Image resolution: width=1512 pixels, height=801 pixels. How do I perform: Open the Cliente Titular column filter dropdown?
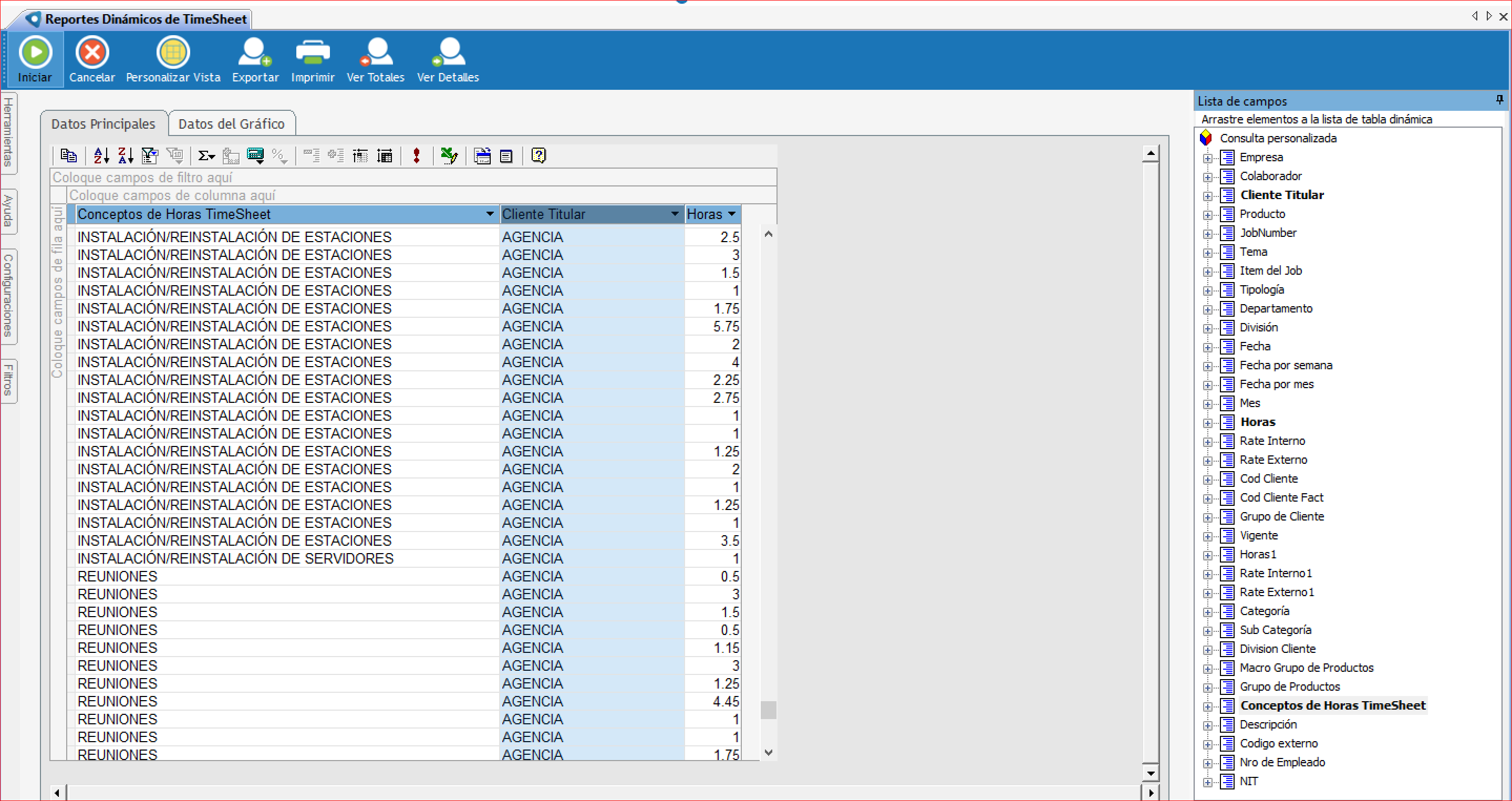(x=675, y=214)
